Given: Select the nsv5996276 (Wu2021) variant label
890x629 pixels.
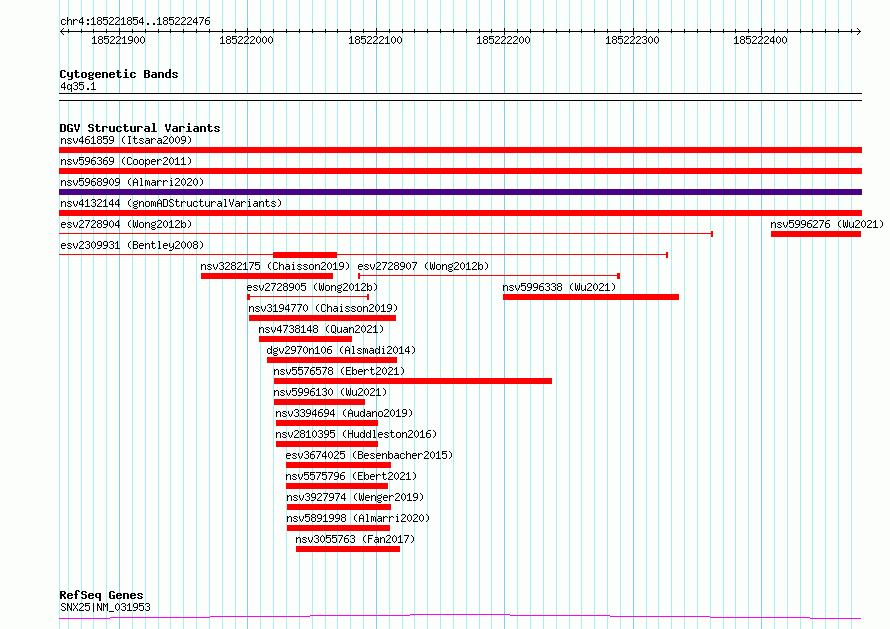Looking at the screenshot, I should click(826, 224).
